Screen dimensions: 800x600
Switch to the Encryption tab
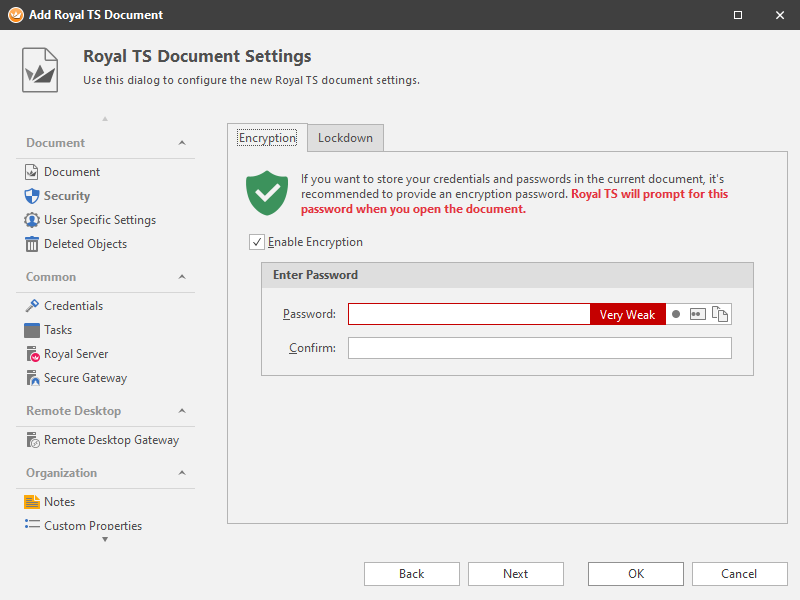pyautogui.click(x=267, y=138)
